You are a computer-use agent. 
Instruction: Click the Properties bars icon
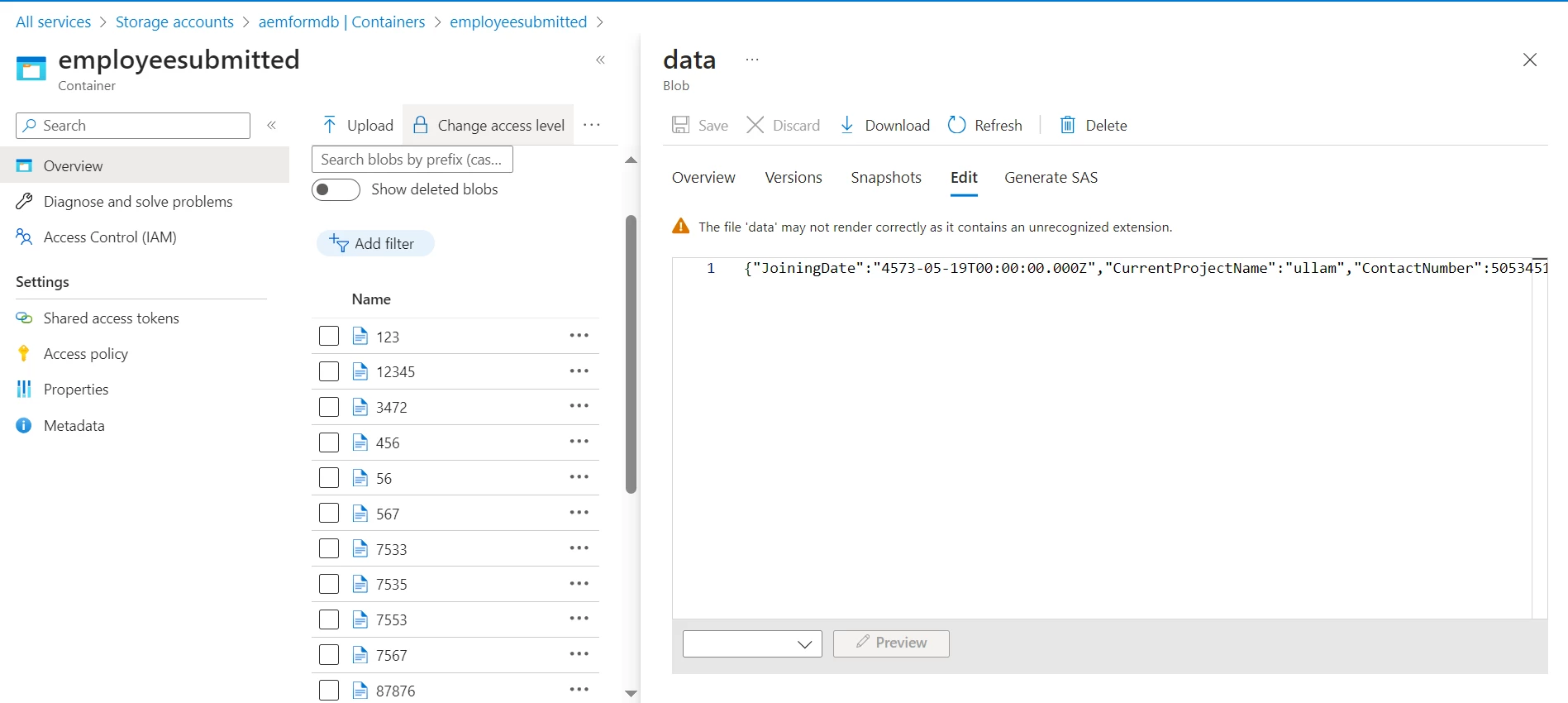coord(24,390)
